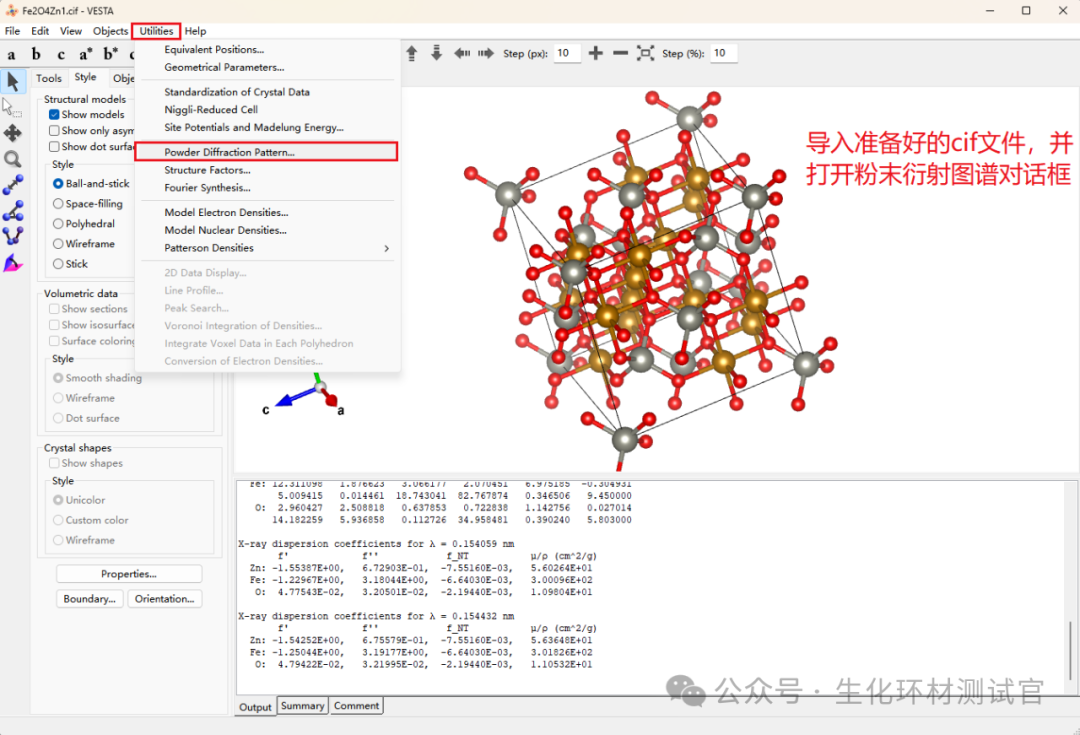Enable Show dot surface checkbox

[x=54, y=146]
